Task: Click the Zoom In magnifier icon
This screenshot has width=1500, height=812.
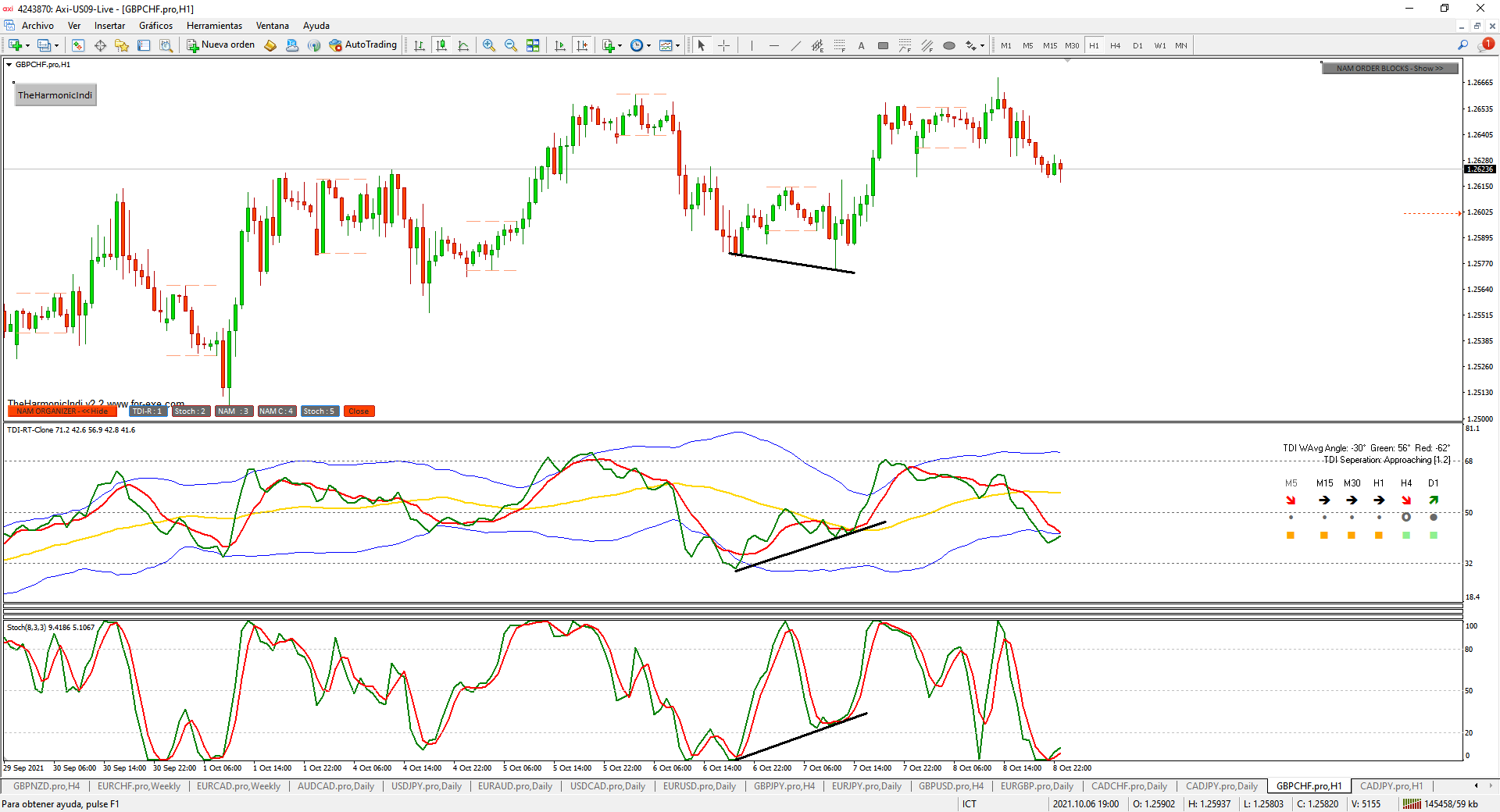Action: [489, 45]
